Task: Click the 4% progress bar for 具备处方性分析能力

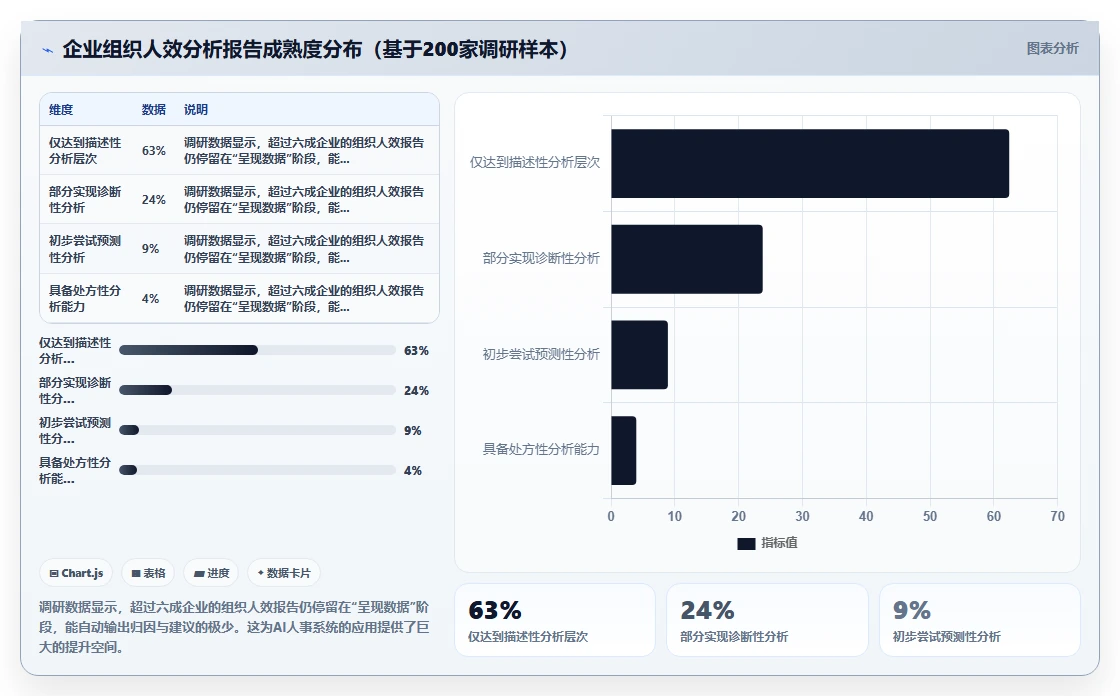Action: pyautogui.click(x=257, y=470)
